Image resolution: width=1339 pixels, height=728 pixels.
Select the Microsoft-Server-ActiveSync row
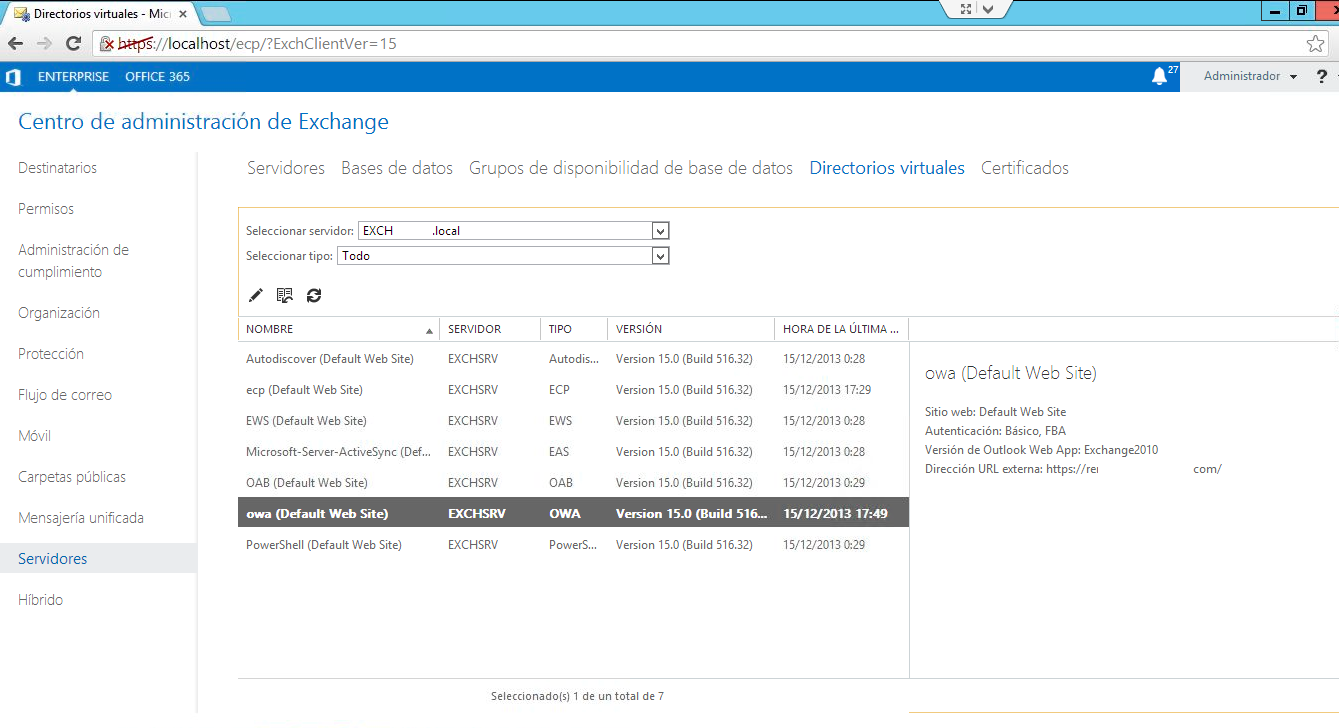point(573,451)
